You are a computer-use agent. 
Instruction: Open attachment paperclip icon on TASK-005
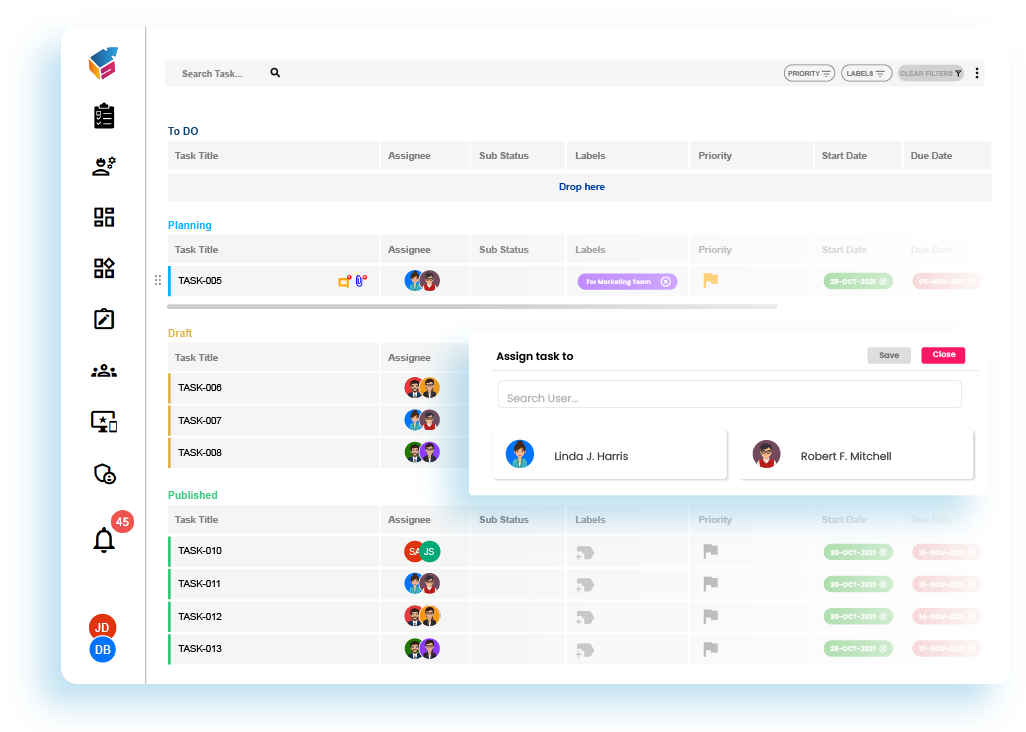(361, 281)
